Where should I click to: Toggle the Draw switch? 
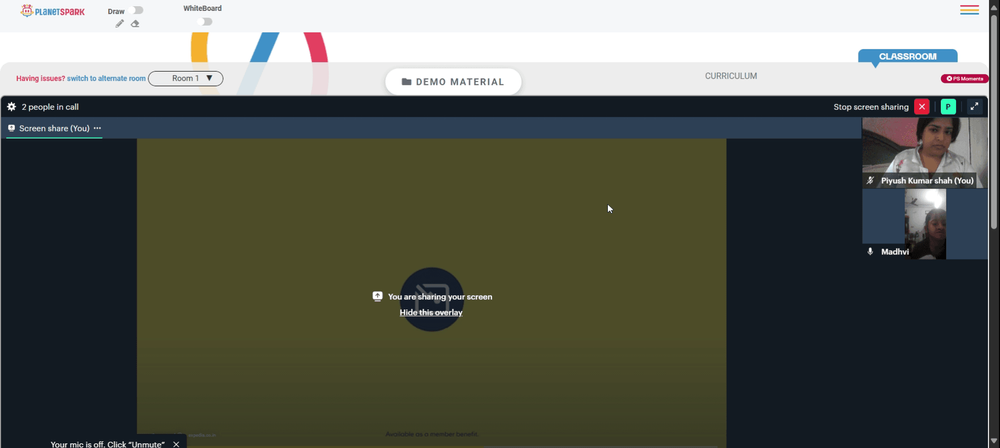point(135,10)
